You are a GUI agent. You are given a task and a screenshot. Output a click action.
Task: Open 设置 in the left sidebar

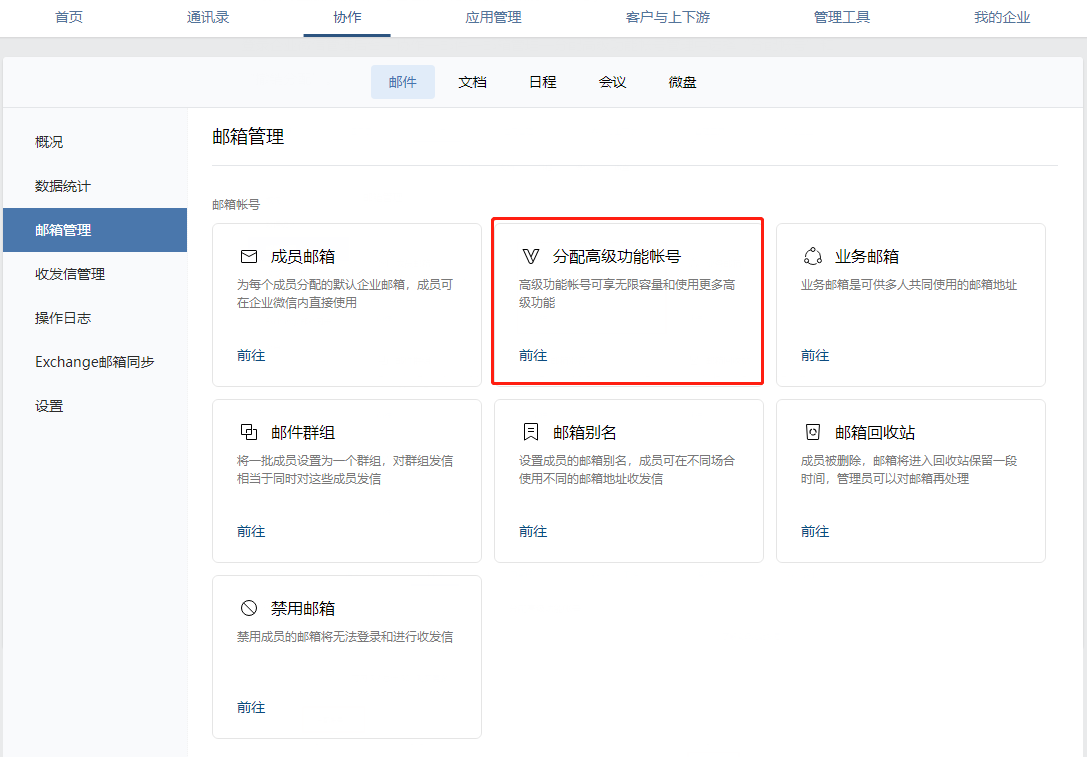click(49, 406)
